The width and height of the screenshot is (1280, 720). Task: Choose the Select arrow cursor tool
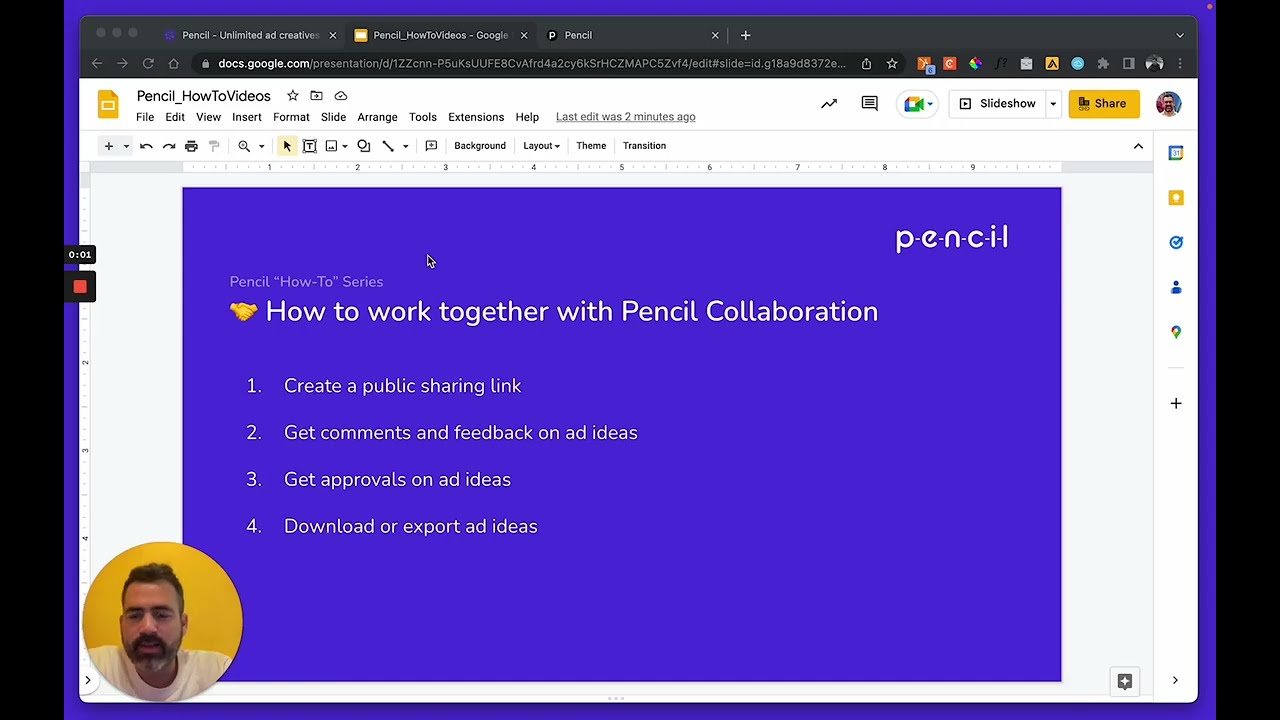[287, 146]
